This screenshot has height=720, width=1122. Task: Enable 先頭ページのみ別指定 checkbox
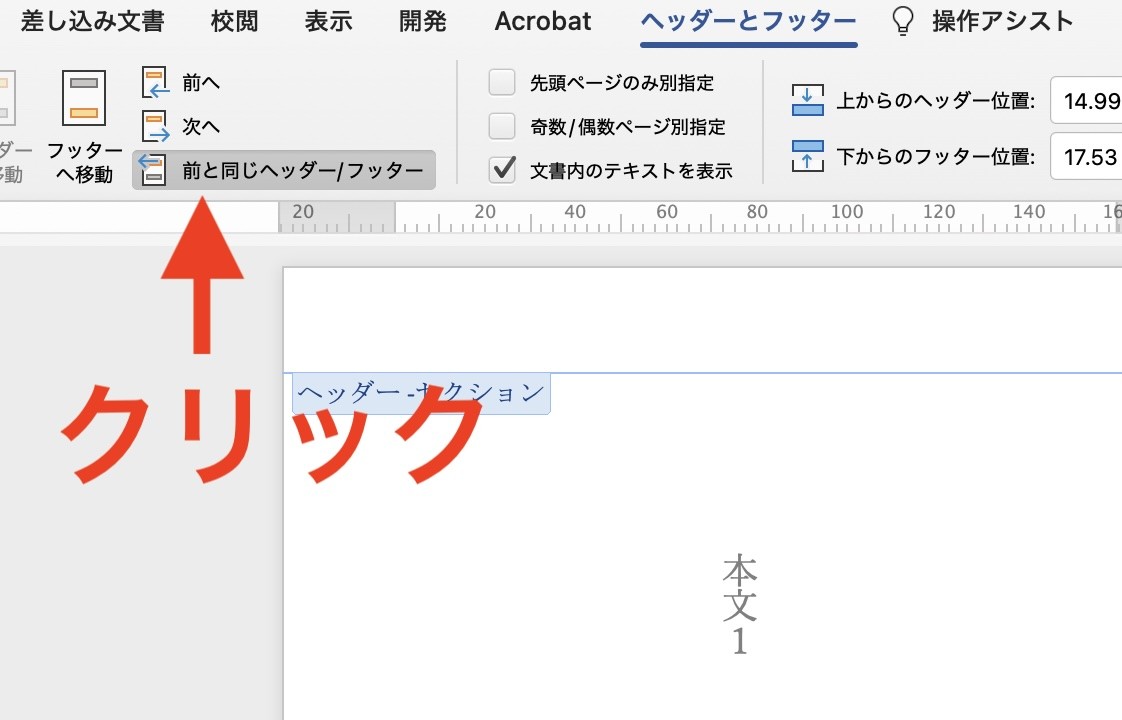tap(502, 82)
